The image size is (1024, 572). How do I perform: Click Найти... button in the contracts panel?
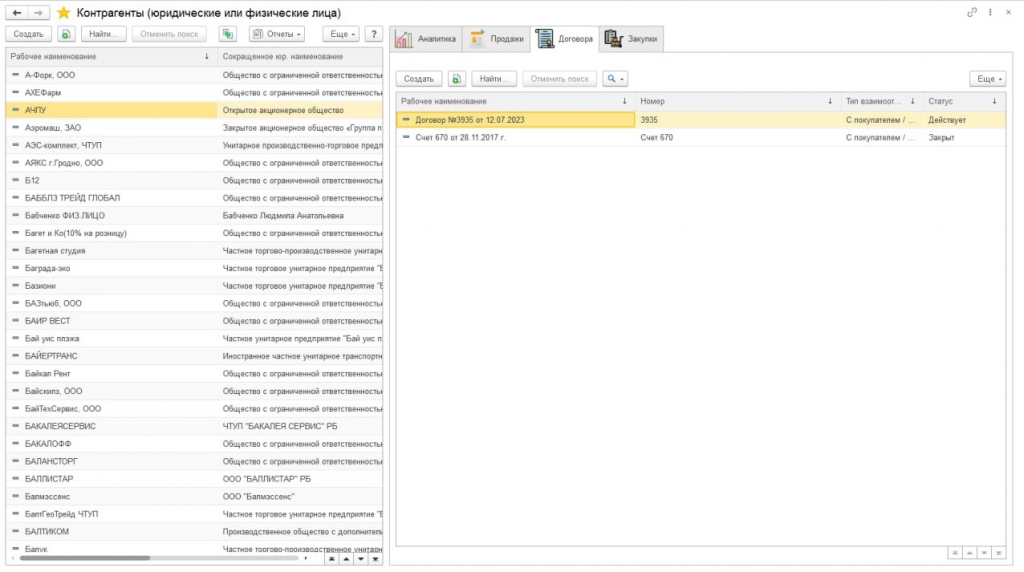tap(494, 78)
